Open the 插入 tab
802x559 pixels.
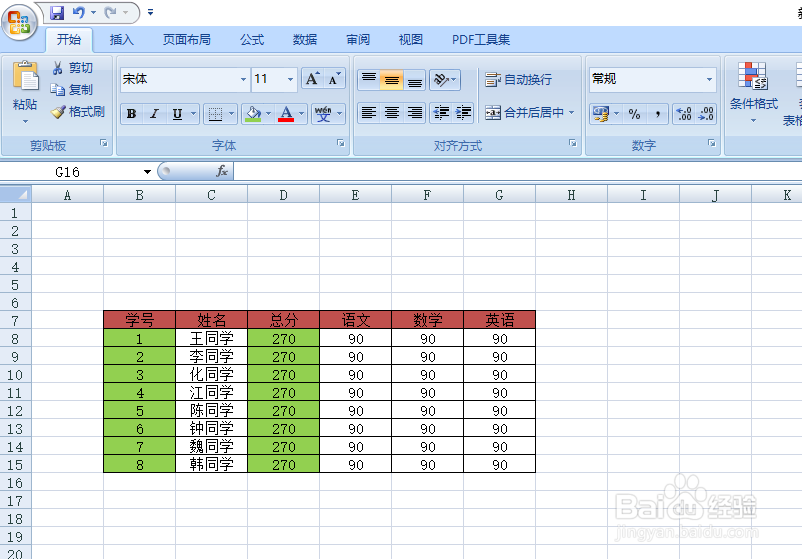coord(122,40)
